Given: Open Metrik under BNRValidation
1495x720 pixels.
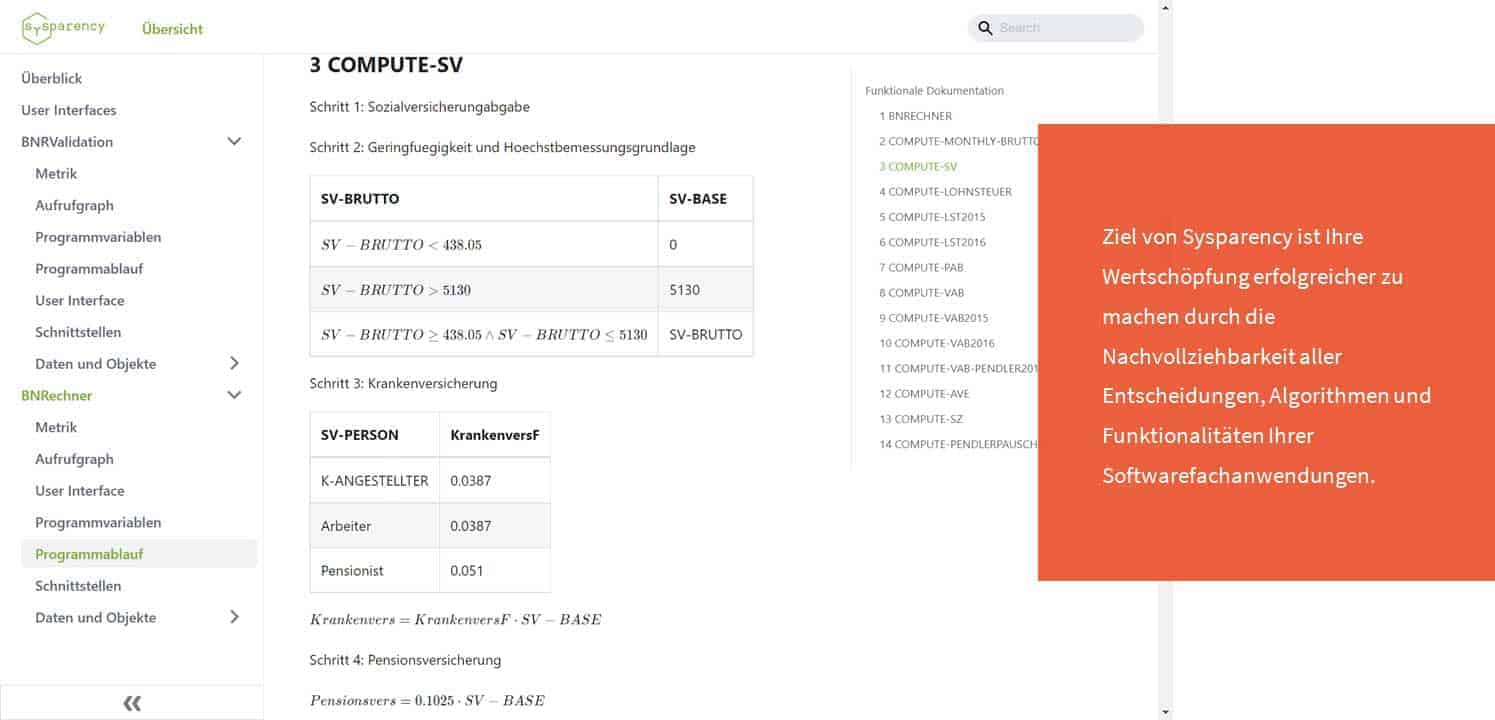Looking at the screenshot, I should pyautogui.click(x=56, y=173).
